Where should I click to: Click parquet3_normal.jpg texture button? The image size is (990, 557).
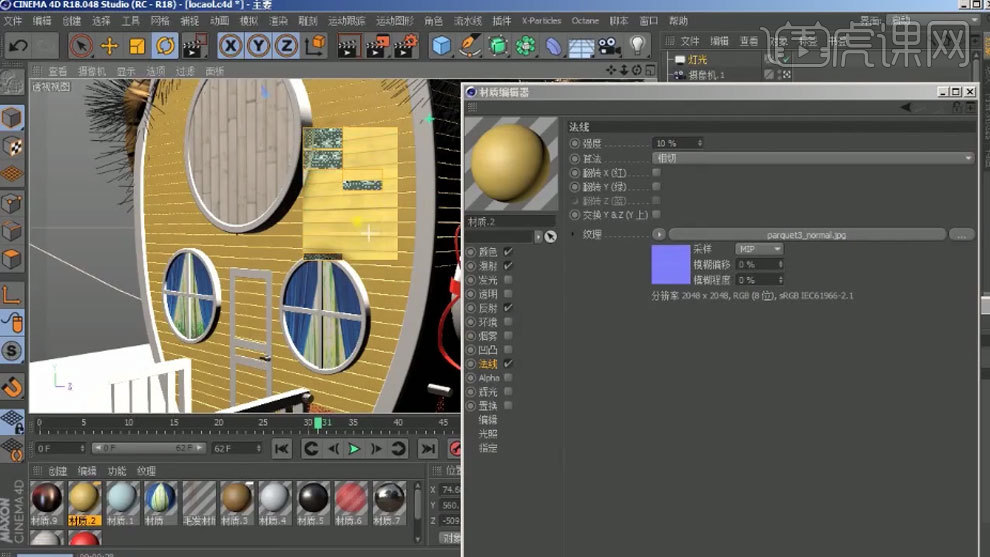tap(807, 234)
